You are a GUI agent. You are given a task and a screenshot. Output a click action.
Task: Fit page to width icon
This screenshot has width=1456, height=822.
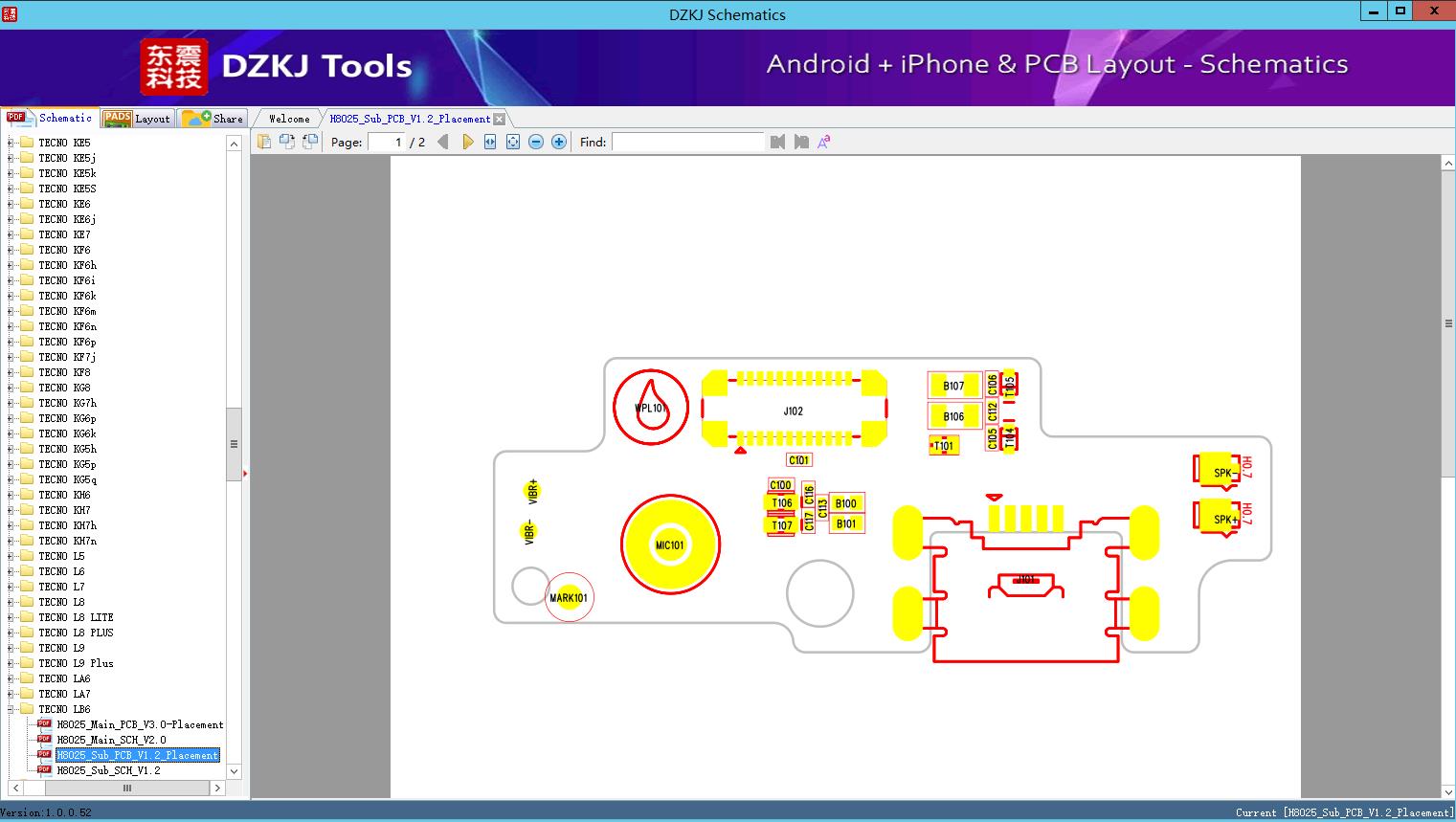point(490,142)
